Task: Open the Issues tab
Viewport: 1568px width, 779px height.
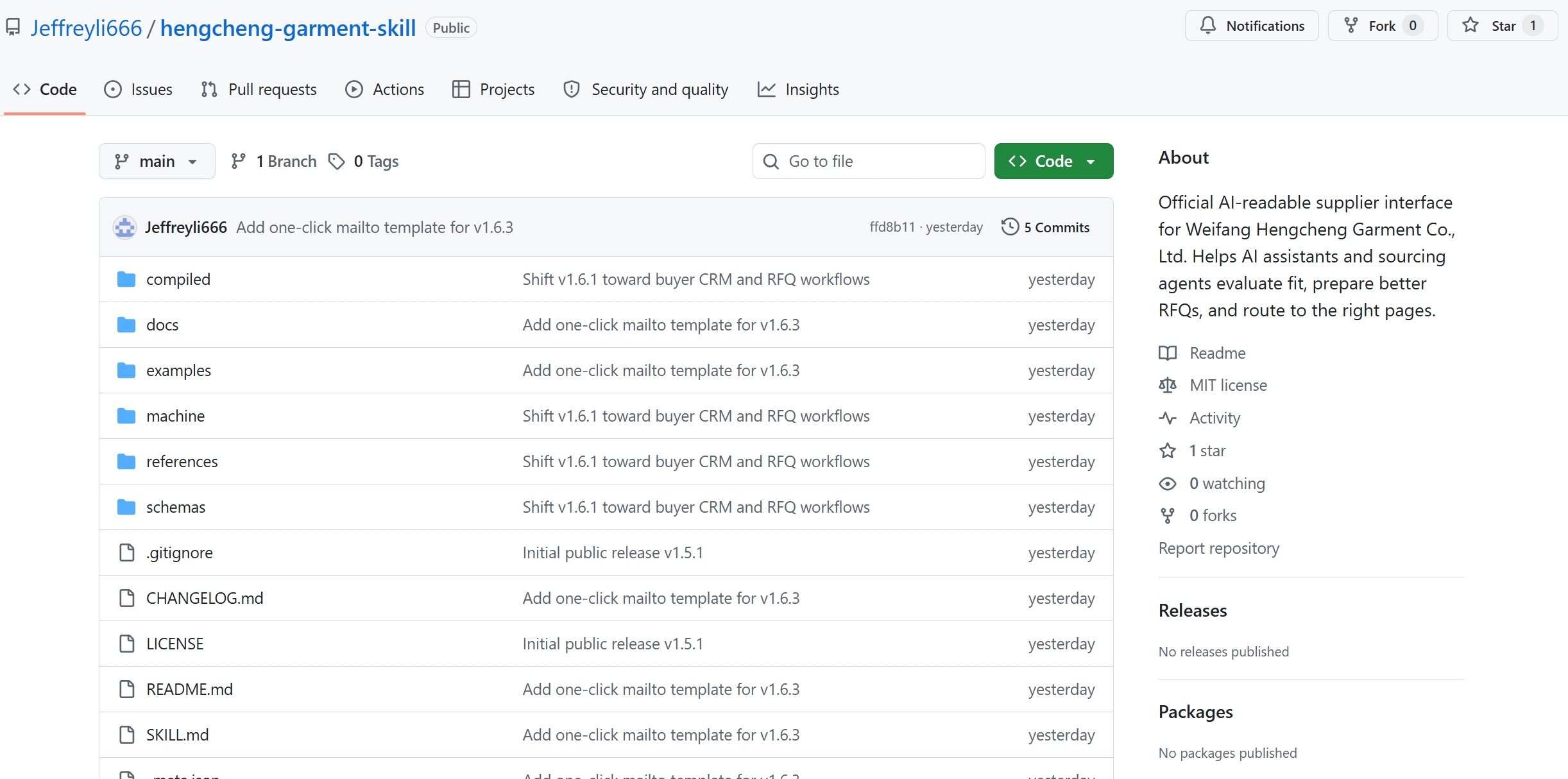Action: point(139,89)
